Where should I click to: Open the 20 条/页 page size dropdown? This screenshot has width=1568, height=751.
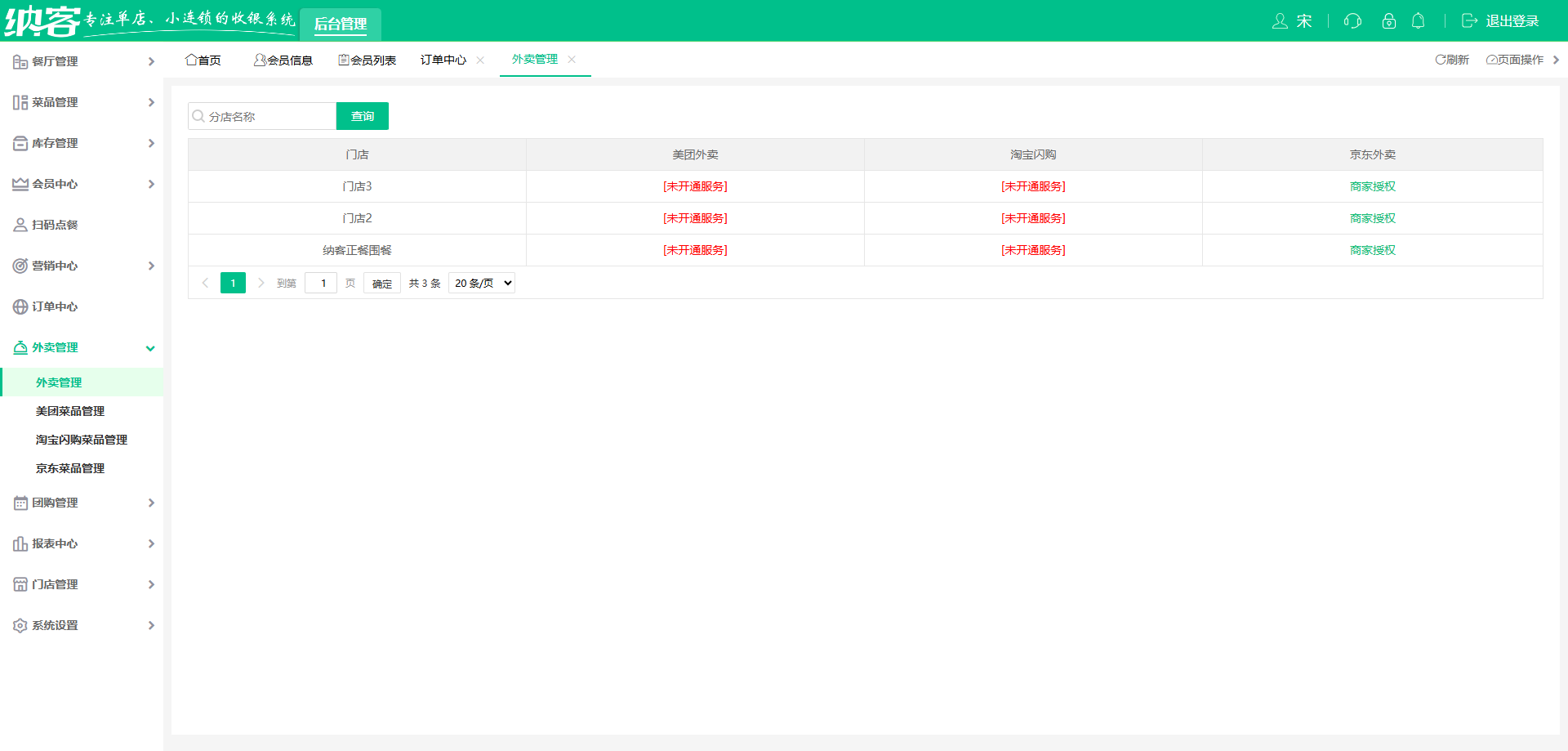click(x=482, y=283)
